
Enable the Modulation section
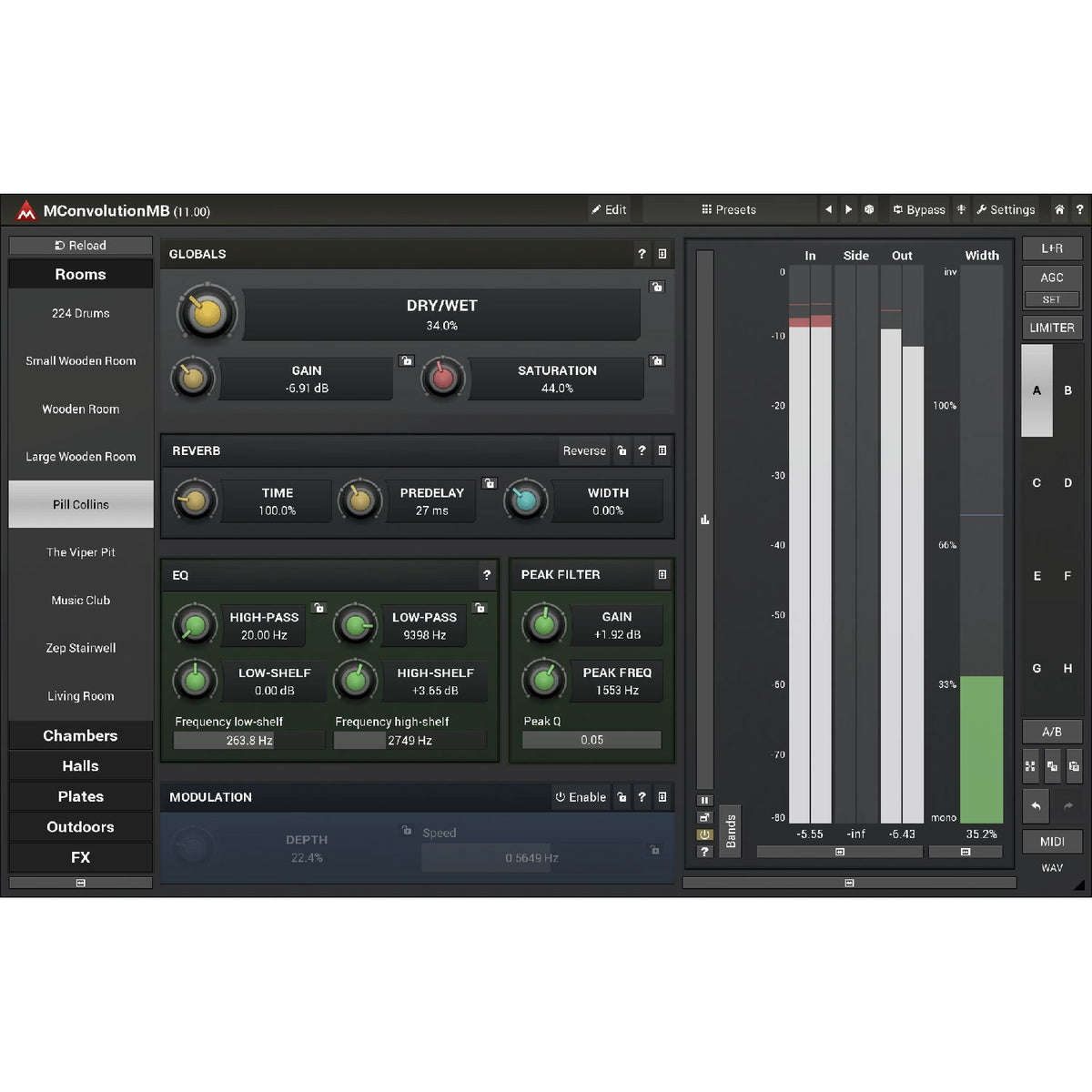[x=581, y=797]
